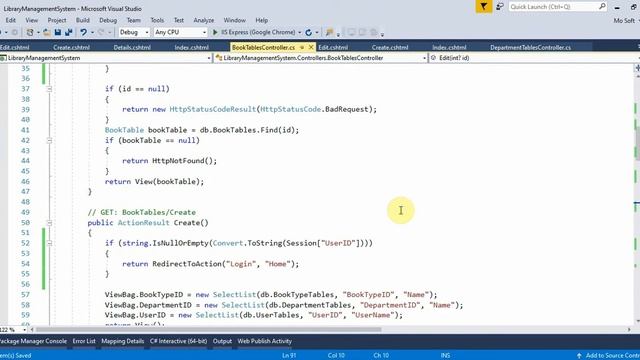Open the Output panel tab
640x360 pixels.
pyautogui.click(x=222, y=341)
